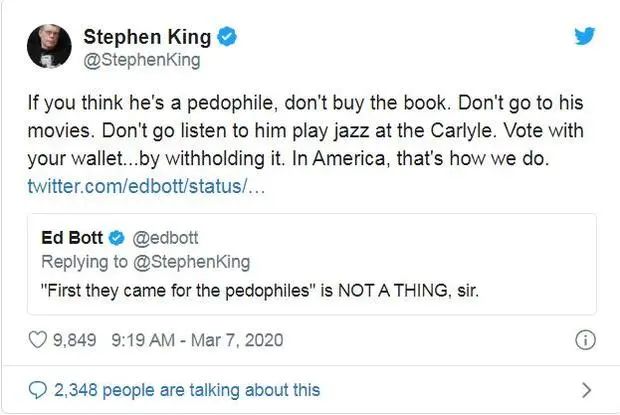The width and height of the screenshot is (620, 415).
Task: Click Stephen King's verified badge
Action: (x=229, y=38)
